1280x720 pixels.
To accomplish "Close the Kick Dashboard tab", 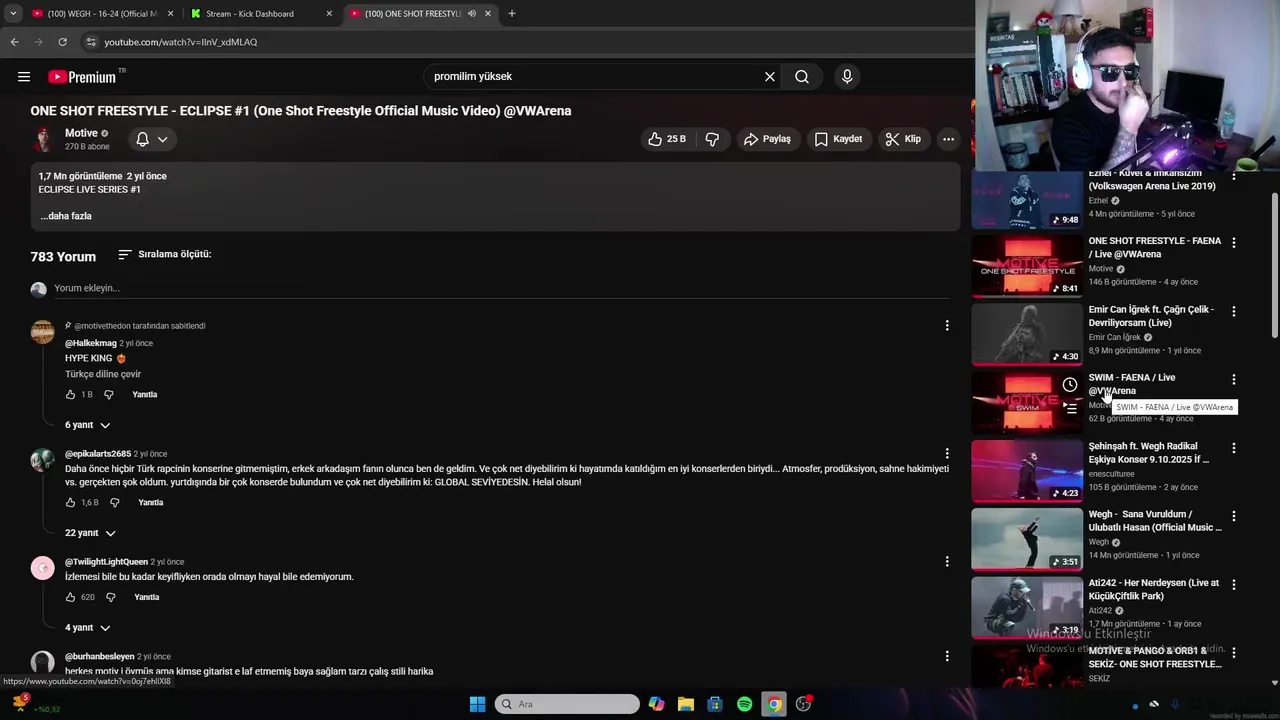I will pyautogui.click(x=329, y=14).
